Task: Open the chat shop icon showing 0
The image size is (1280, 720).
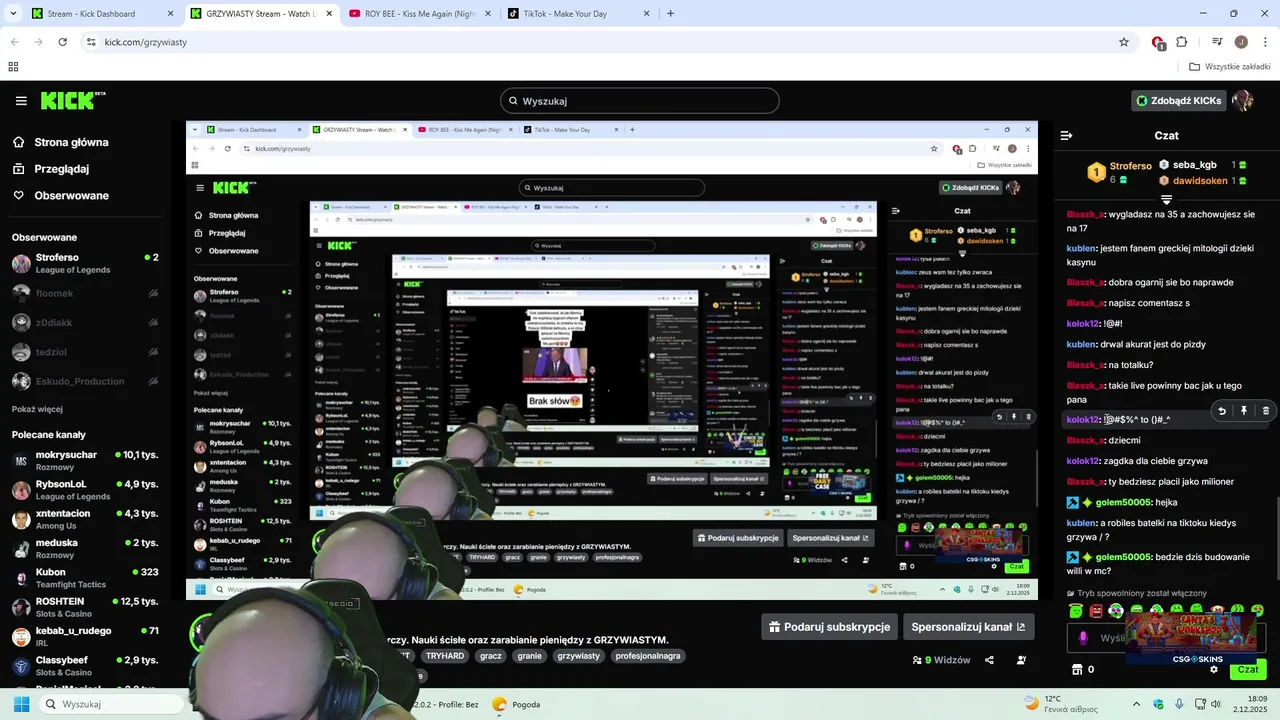Action: click(1083, 669)
